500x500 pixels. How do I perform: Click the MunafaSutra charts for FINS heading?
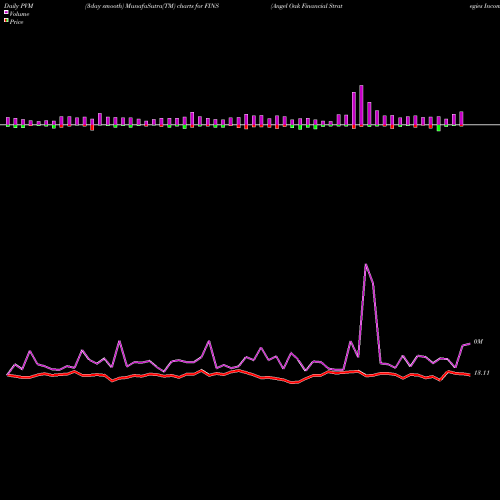click(152, 6)
